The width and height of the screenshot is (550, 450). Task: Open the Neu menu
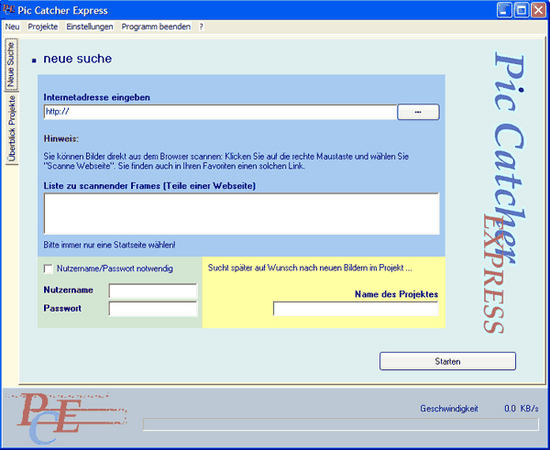pos(12,27)
